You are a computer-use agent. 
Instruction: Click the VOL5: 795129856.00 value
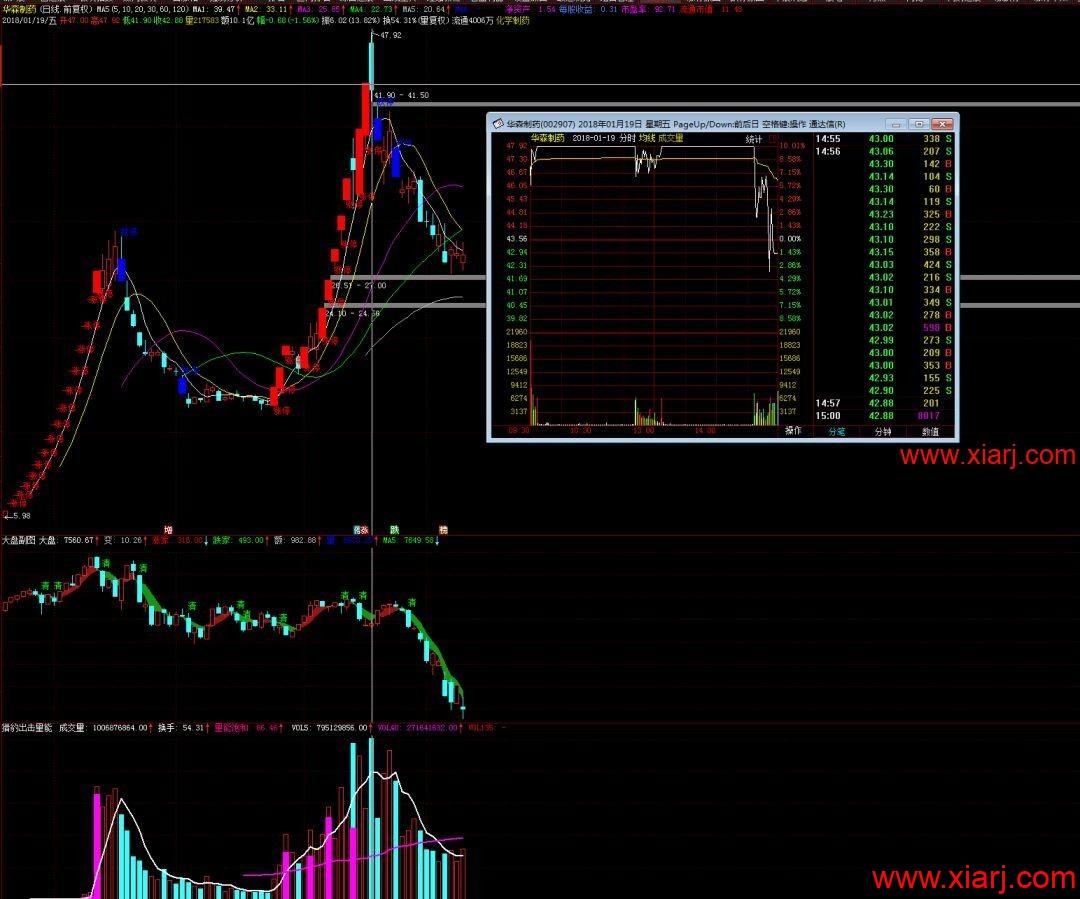coord(330,727)
